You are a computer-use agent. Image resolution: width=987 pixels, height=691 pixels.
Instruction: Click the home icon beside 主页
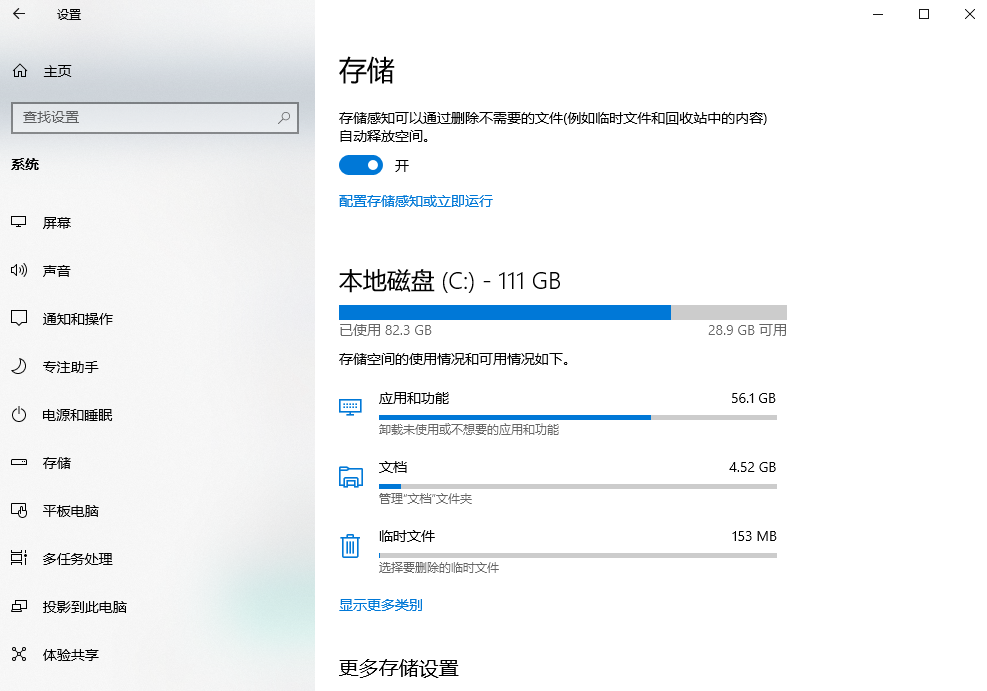20,71
